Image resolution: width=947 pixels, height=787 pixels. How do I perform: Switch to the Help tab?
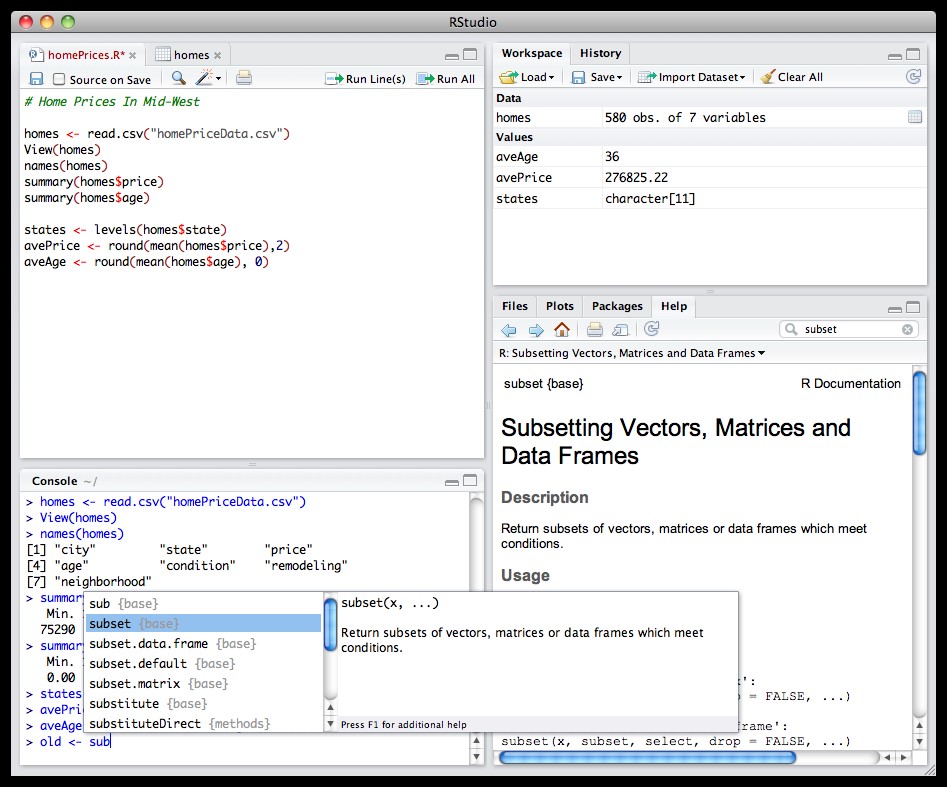point(674,306)
